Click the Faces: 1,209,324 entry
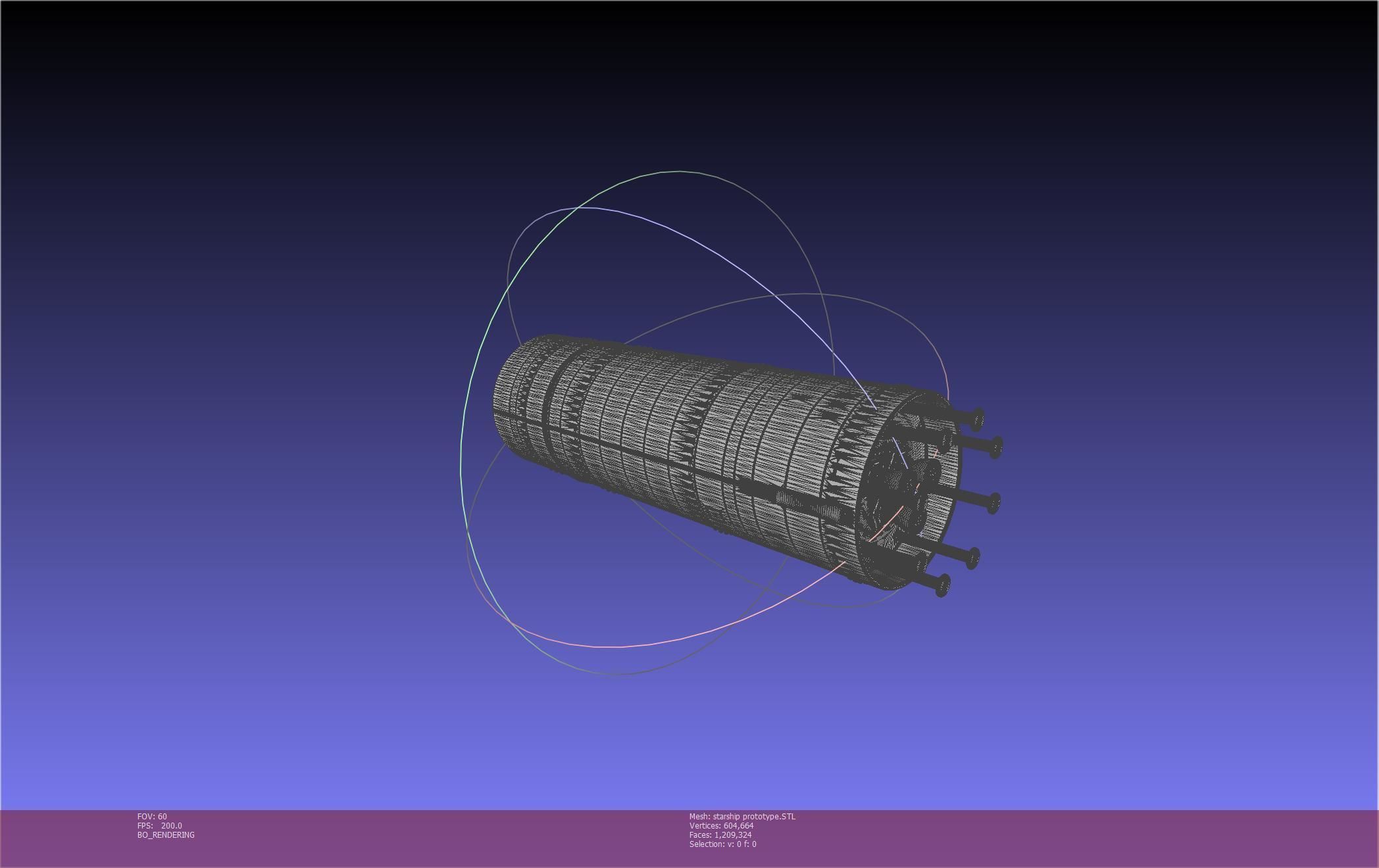 point(720,835)
